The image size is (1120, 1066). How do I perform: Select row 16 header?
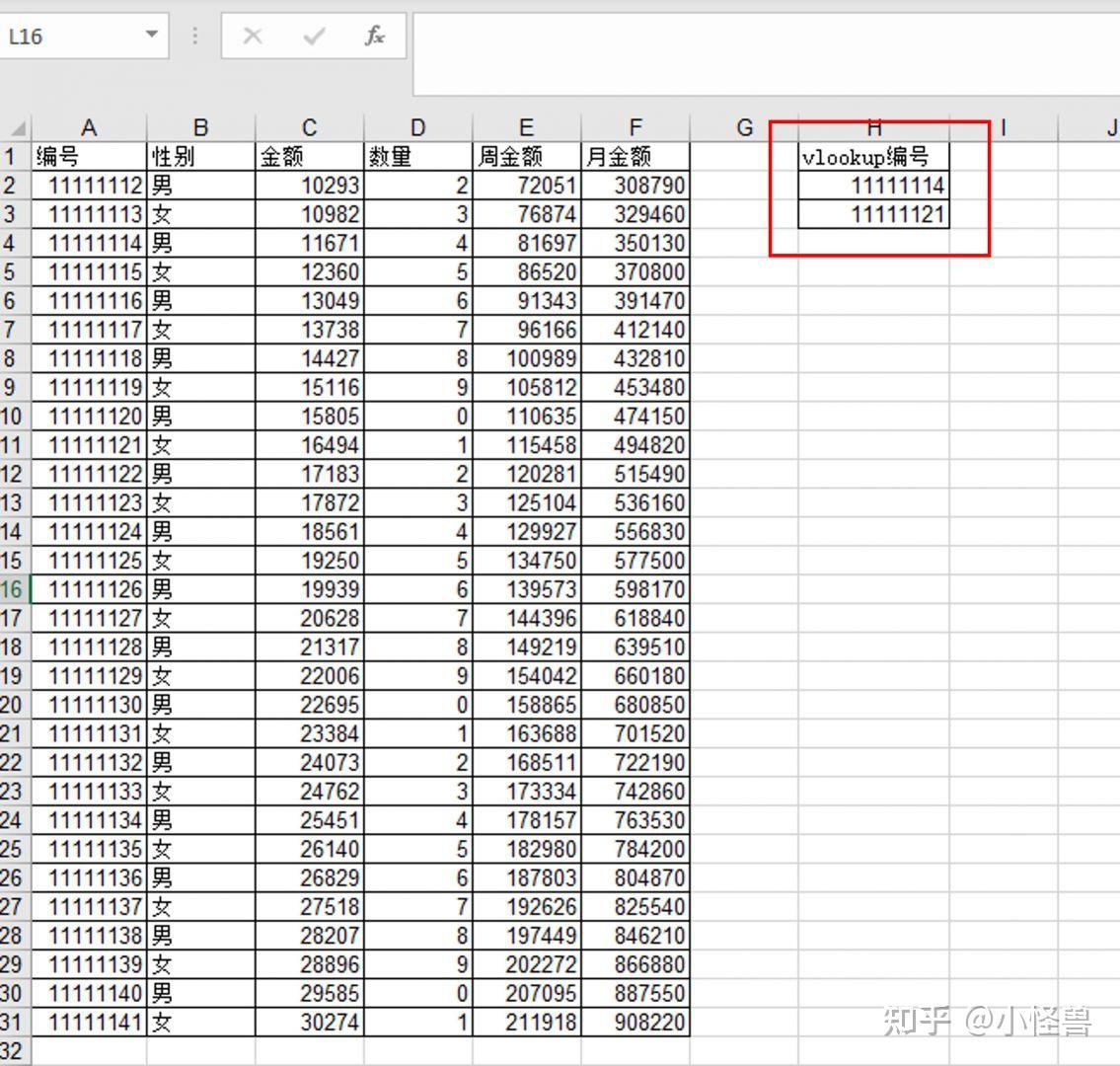coord(13,588)
